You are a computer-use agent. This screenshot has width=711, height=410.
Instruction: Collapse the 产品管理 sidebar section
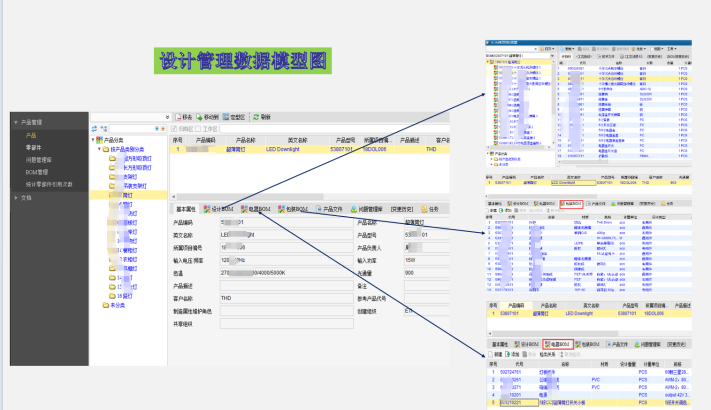[x=16, y=122]
